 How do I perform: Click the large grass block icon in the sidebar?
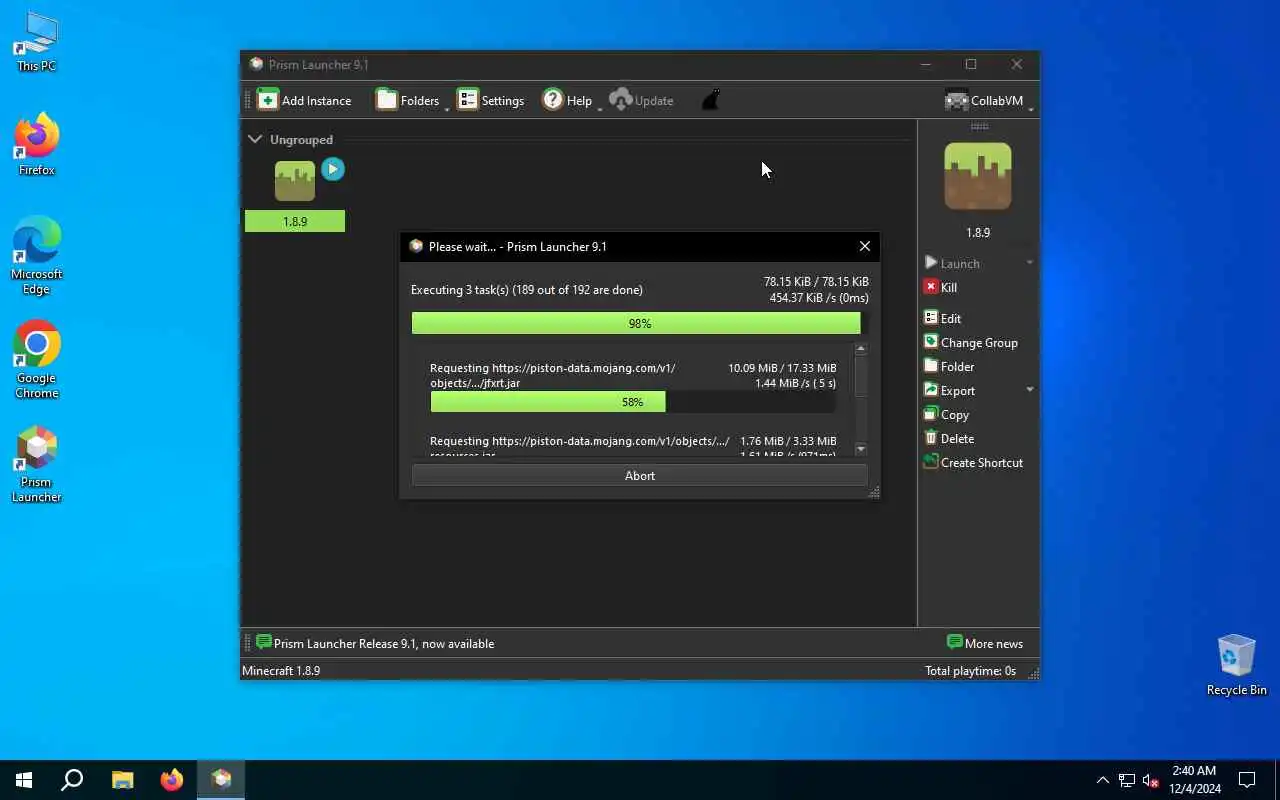(978, 176)
